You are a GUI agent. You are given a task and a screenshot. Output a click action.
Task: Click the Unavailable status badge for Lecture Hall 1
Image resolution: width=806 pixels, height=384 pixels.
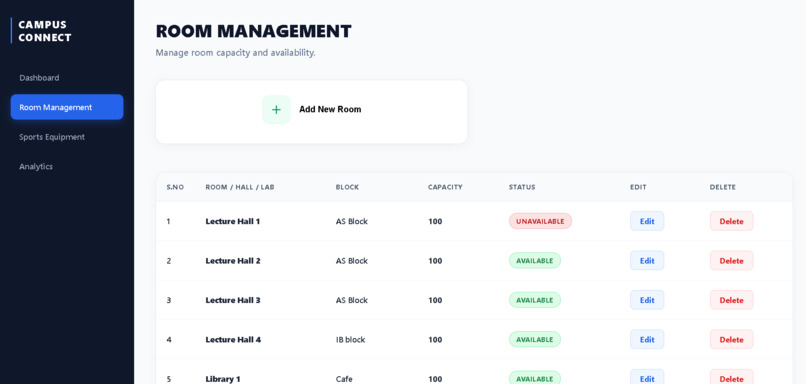pyautogui.click(x=540, y=221)
